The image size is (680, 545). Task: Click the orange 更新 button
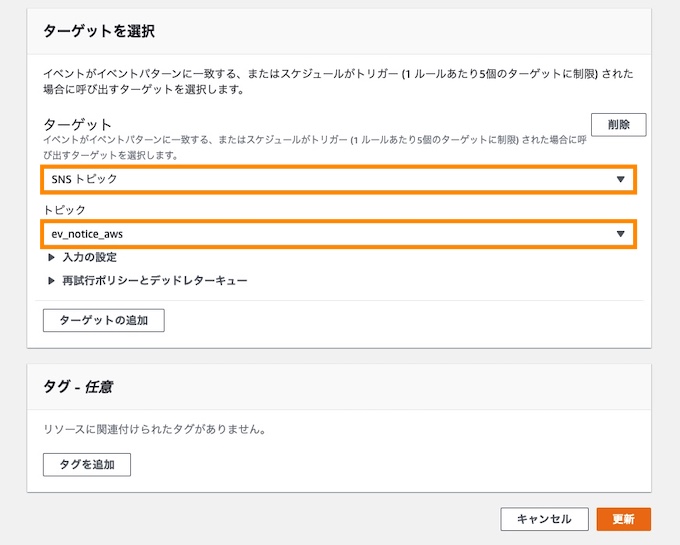624,519
